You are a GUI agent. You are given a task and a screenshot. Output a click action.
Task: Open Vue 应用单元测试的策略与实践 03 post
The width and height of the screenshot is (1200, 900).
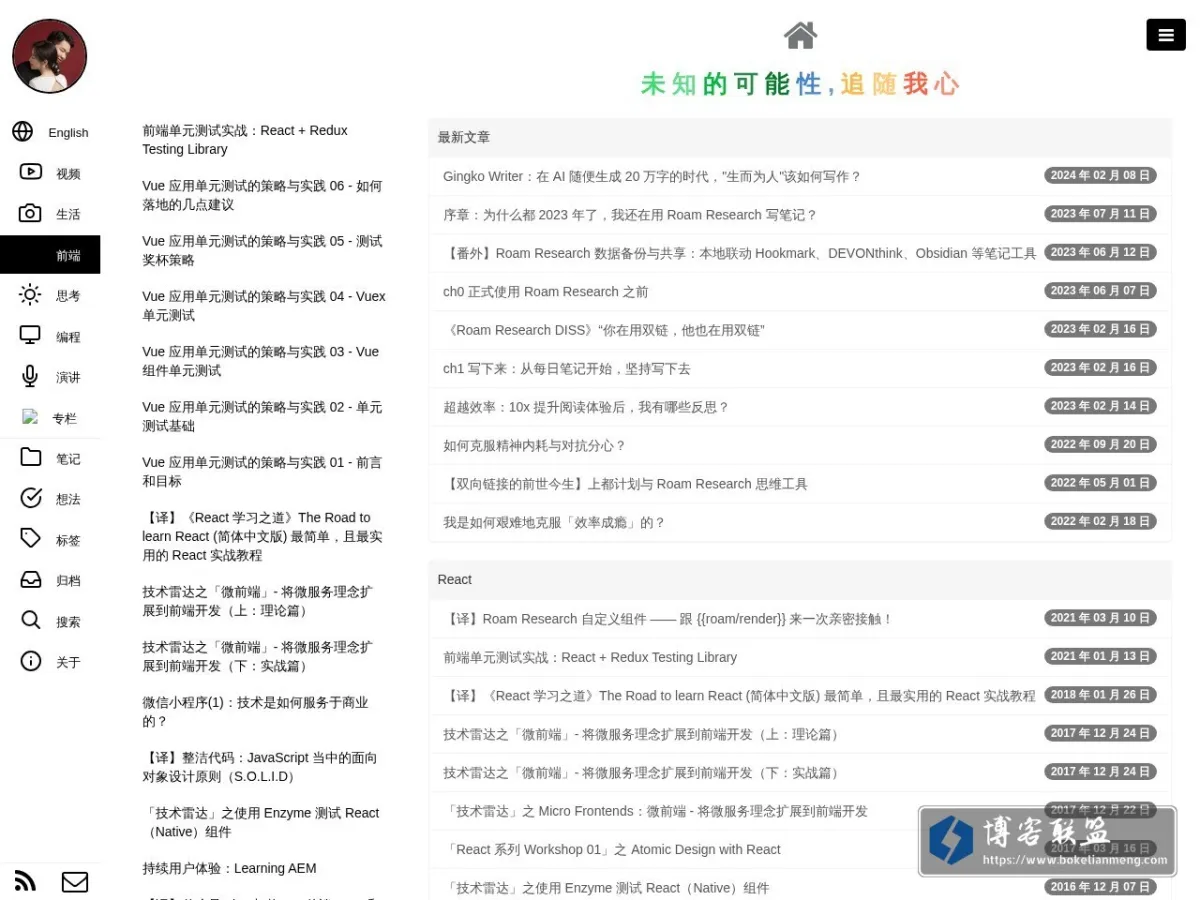pos(261,361)
